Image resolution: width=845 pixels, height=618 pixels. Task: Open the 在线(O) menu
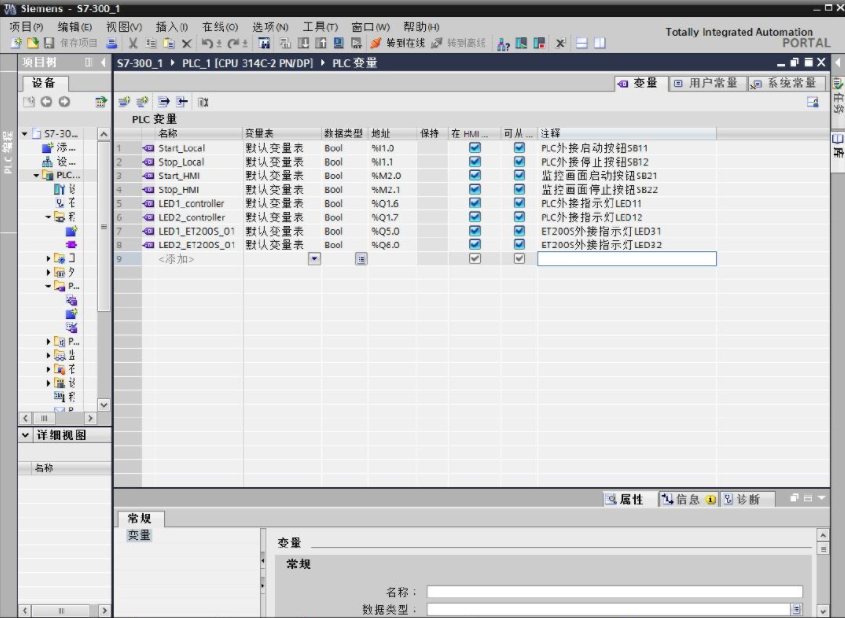pos(220,27)
